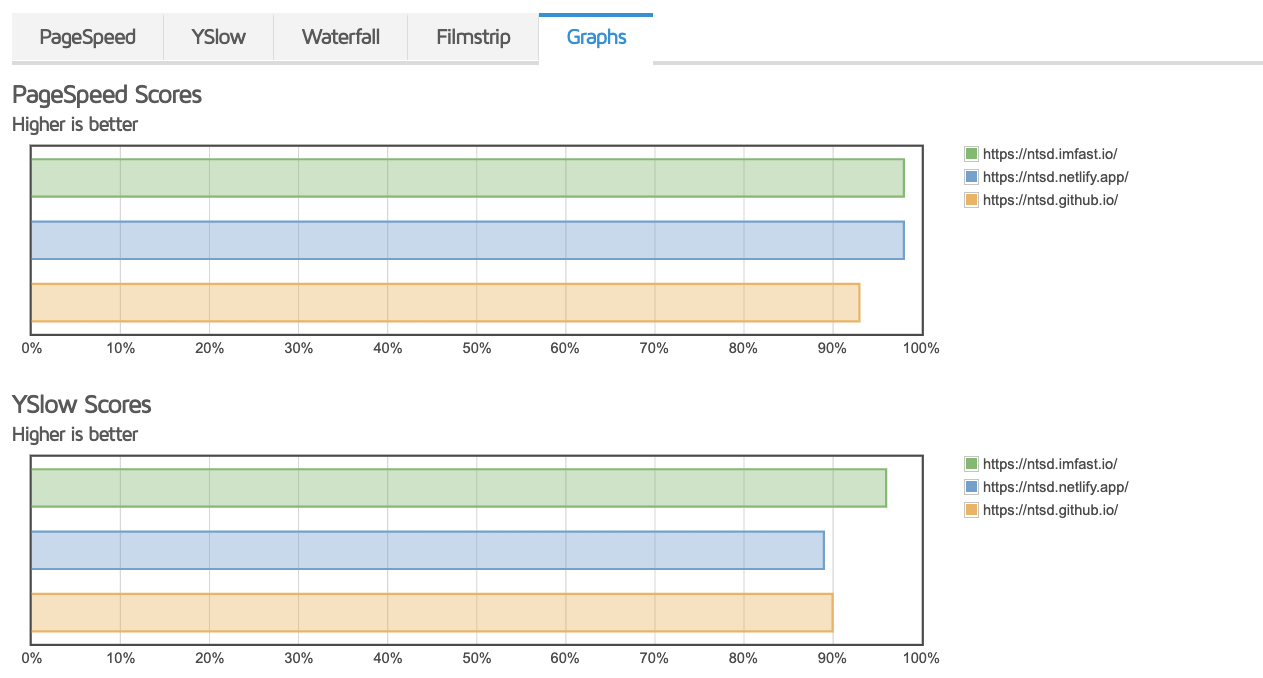Switch to the PageSpeed tab

(87, 37)
